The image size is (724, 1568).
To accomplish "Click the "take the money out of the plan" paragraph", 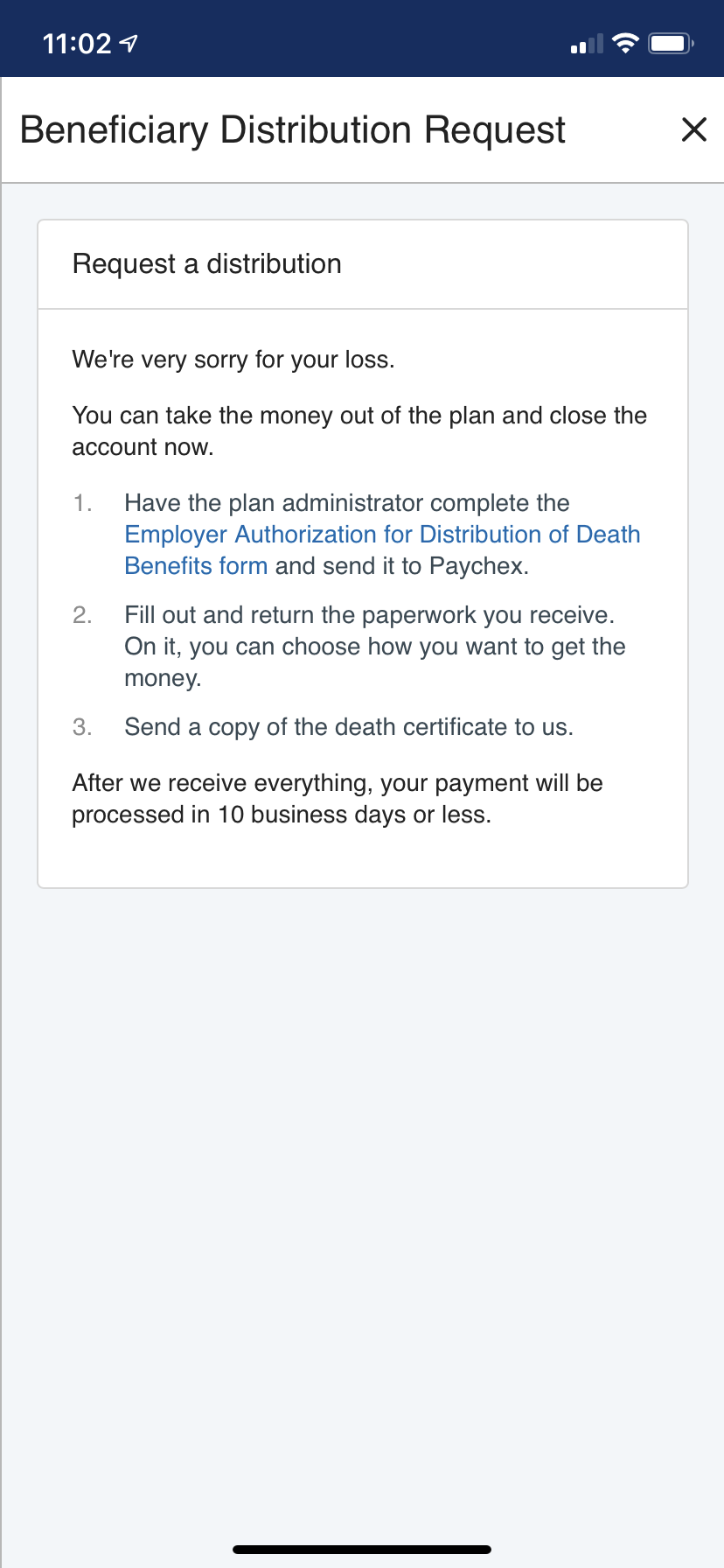I will tap(359, 430).
